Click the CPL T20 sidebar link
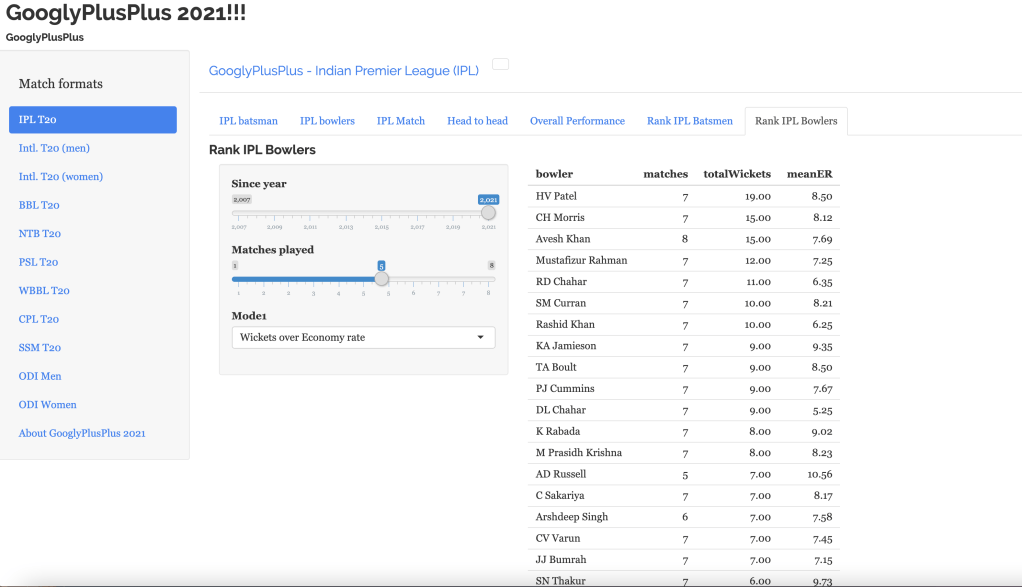This screenshot has height=587, width=1022. 39,319
